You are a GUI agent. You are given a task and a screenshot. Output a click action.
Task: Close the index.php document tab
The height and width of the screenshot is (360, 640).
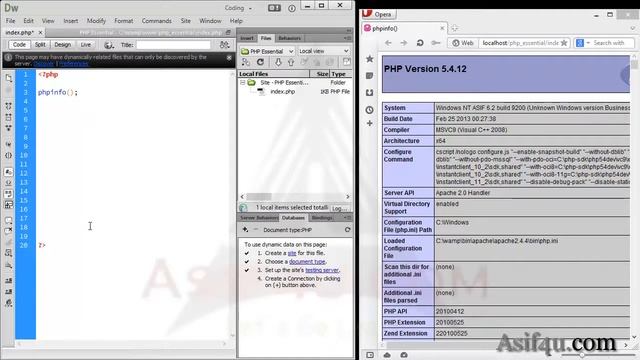coord(40,32)
